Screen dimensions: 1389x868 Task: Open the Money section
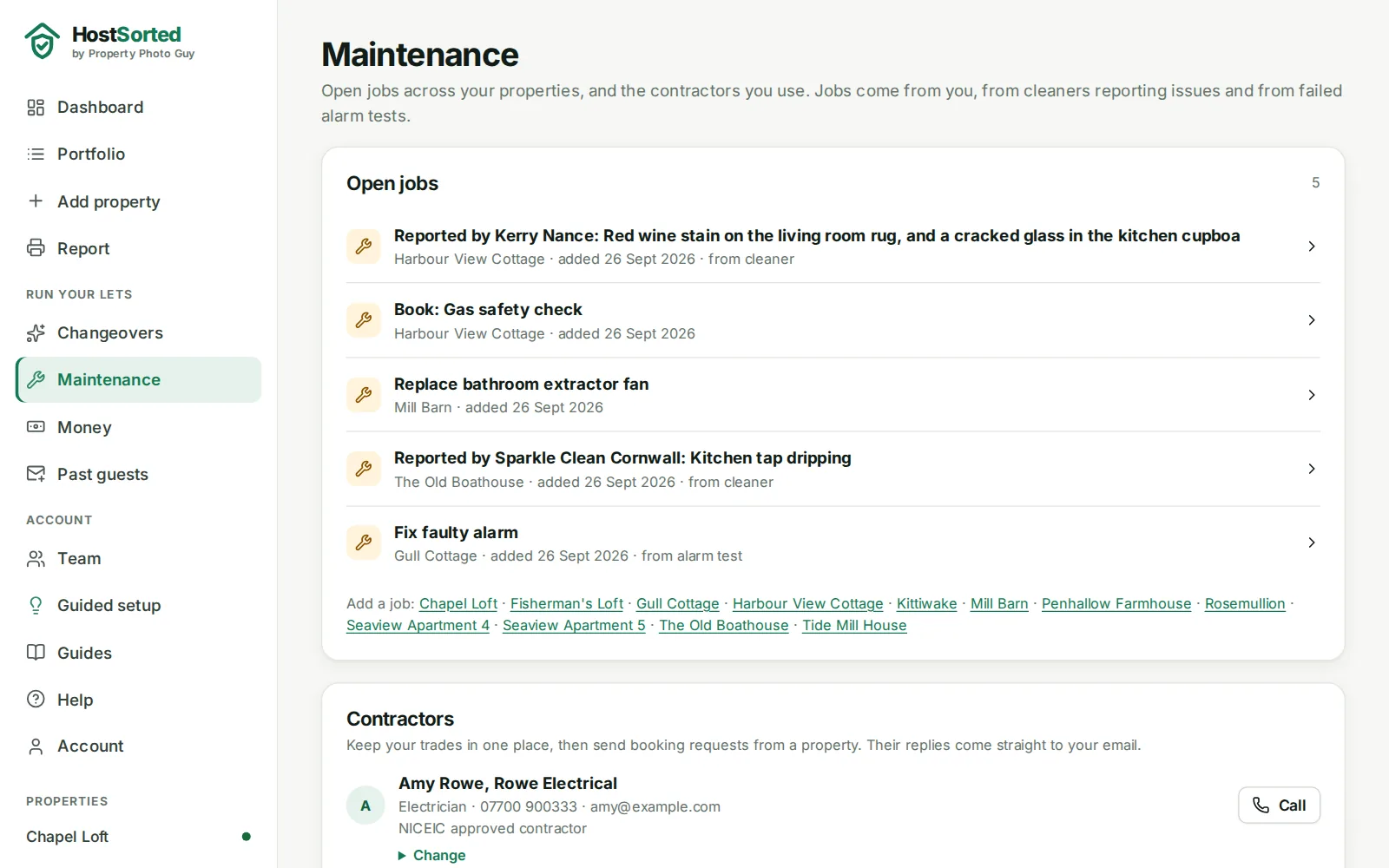click(x=139, y=427)
